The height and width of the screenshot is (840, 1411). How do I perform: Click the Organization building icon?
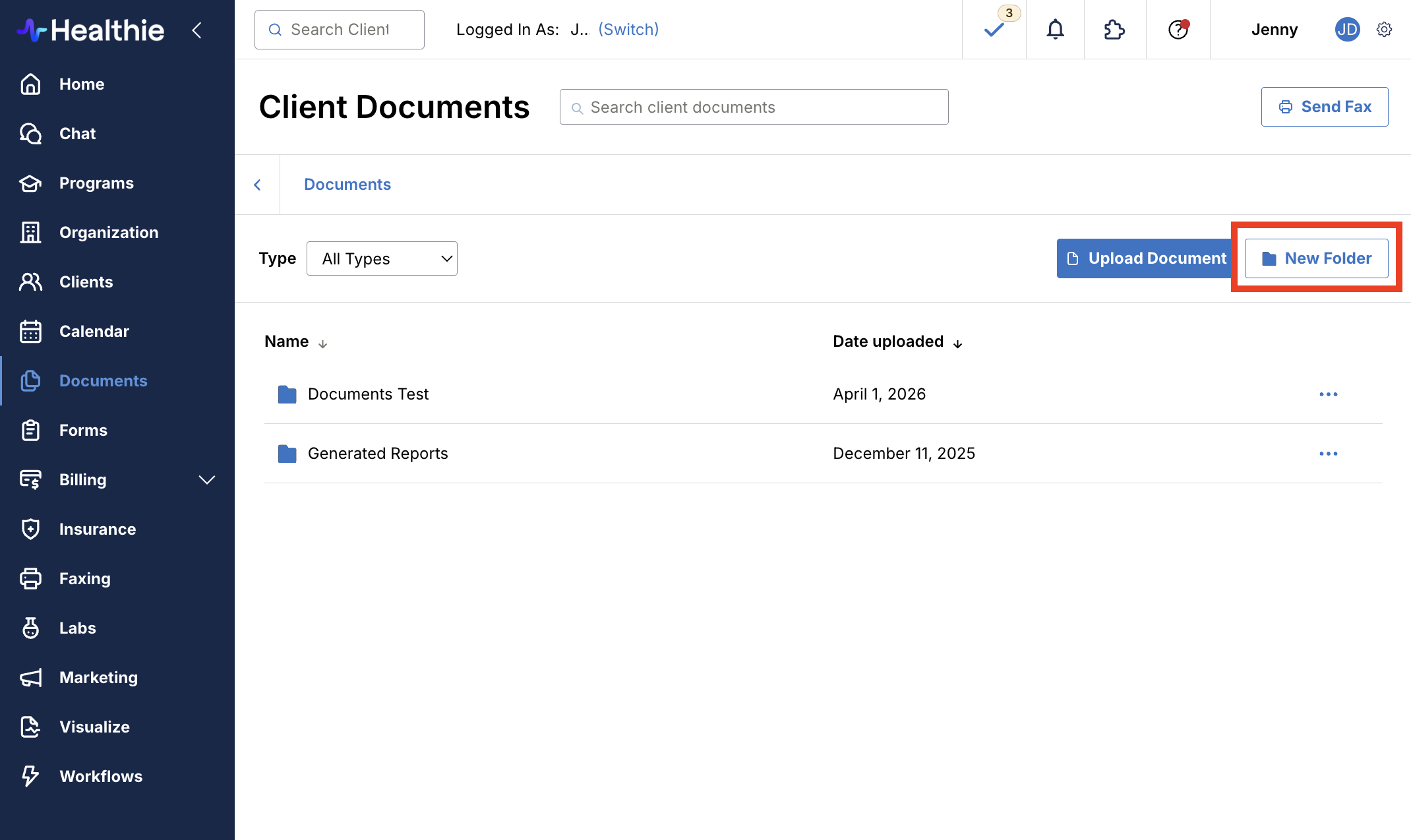pyautogui.click(x=30, y=232)
